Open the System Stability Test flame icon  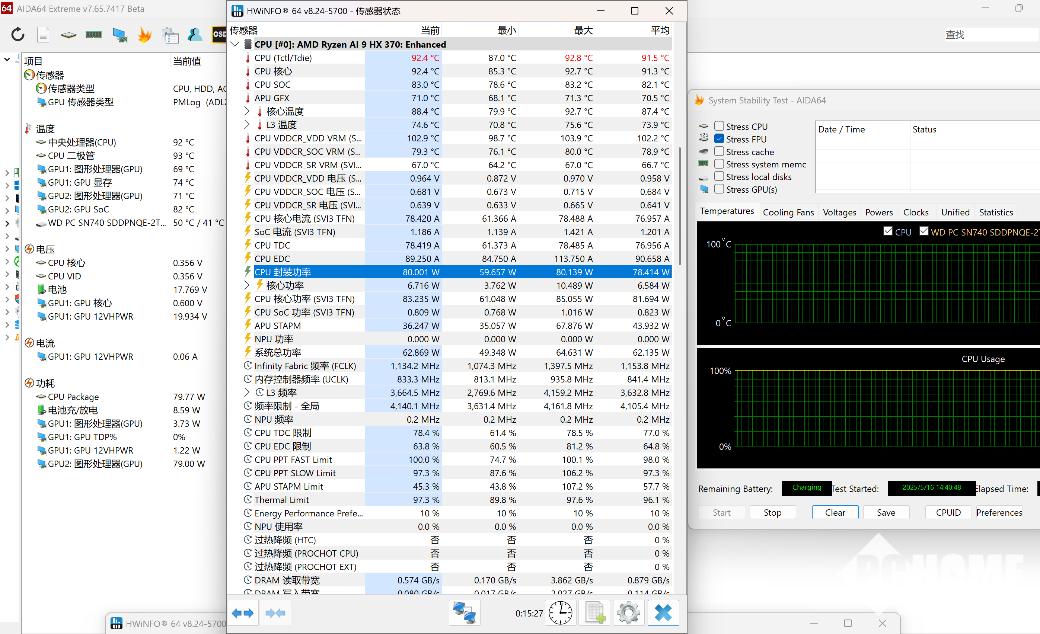(145, 34)
